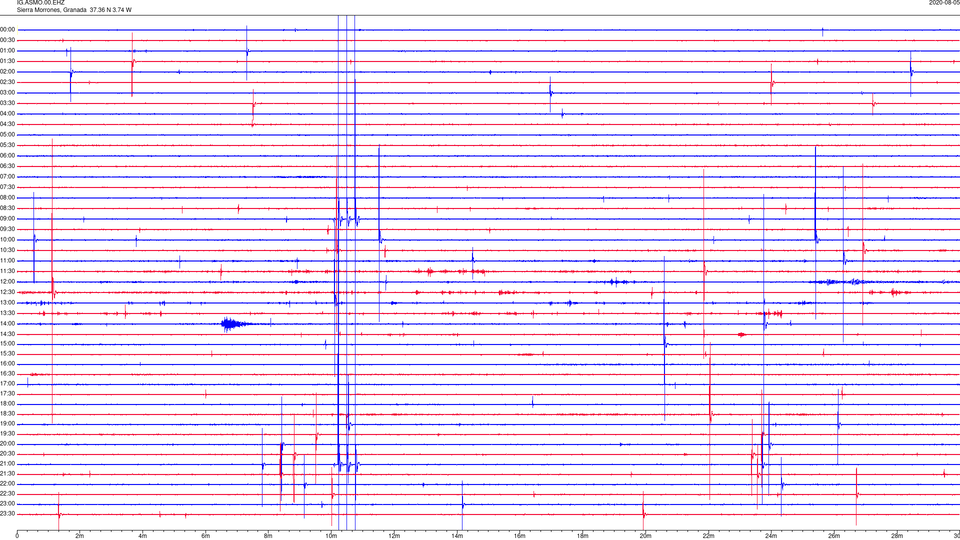Click the 10m minute axis tick

pos(331,536)
